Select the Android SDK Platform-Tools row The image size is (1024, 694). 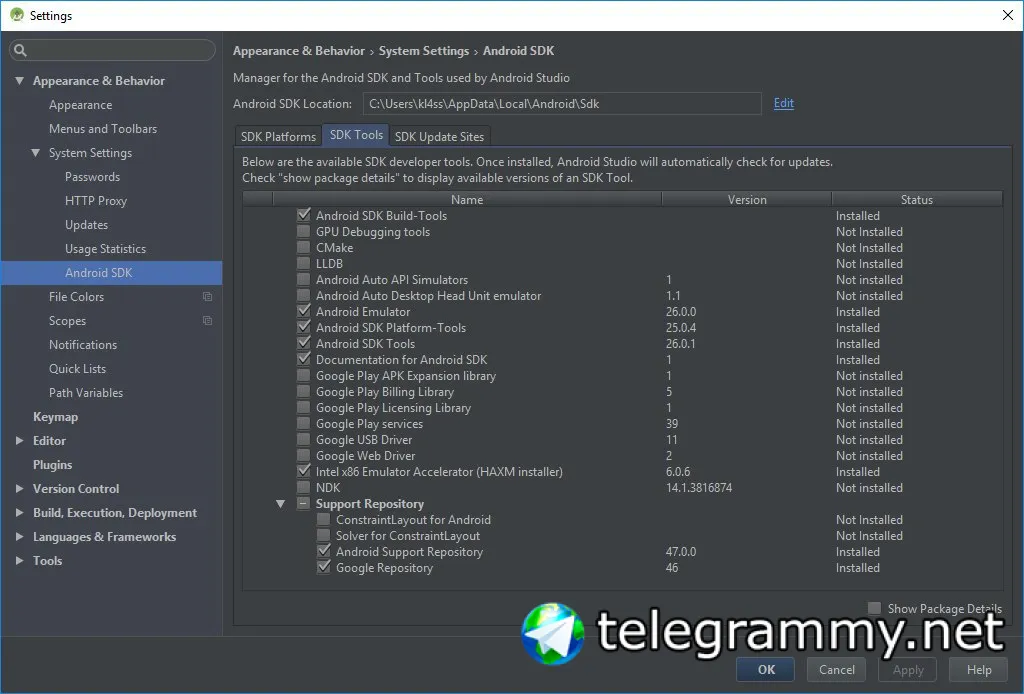tap(622, 327)
